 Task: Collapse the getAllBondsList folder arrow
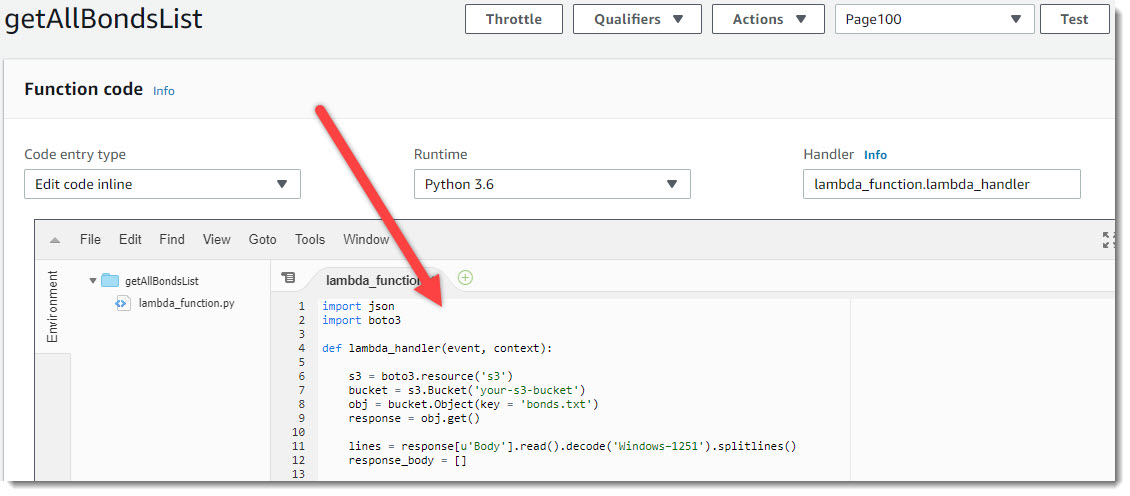(x=92, y=280)
